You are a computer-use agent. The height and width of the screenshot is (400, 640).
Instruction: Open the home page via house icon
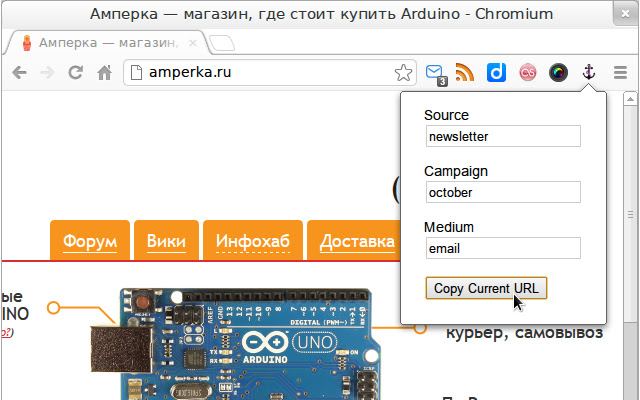coord(104,73)
